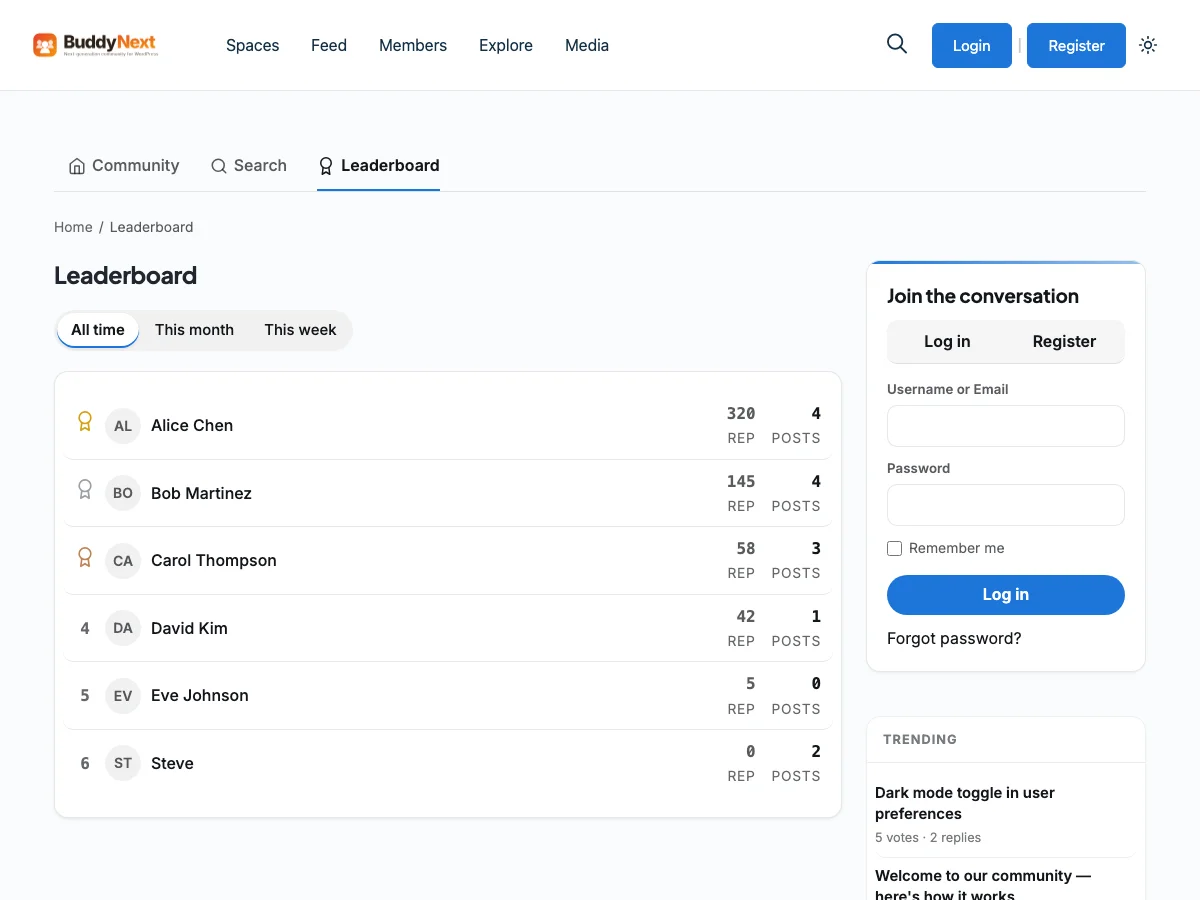Viewport: 1200px width, 900px height.
Task: Click Alice Chen's 320 REP value
Action: tap(741, 413)
